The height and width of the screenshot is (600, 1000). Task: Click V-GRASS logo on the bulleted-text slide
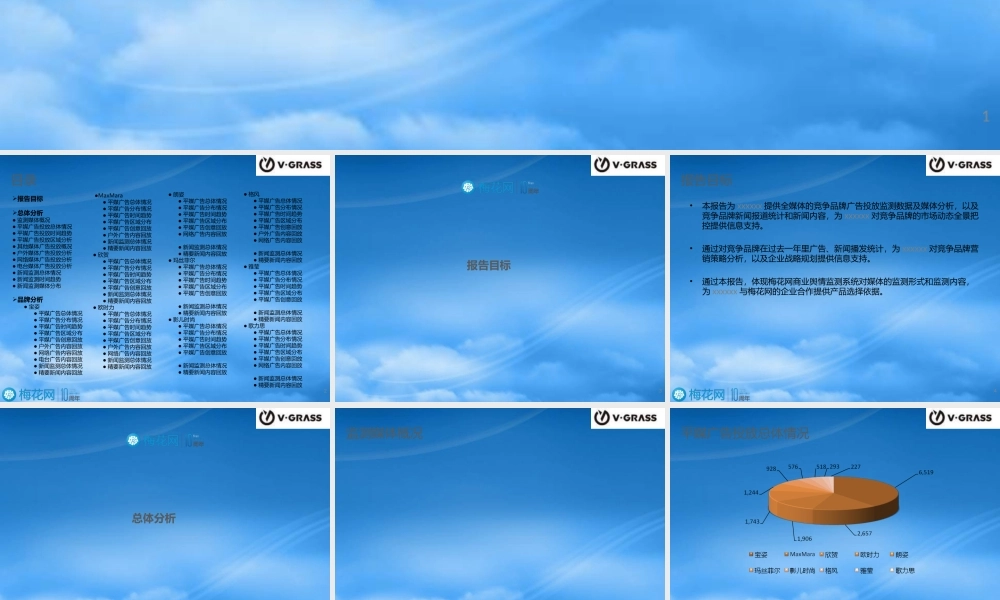[x=962, y=165]
